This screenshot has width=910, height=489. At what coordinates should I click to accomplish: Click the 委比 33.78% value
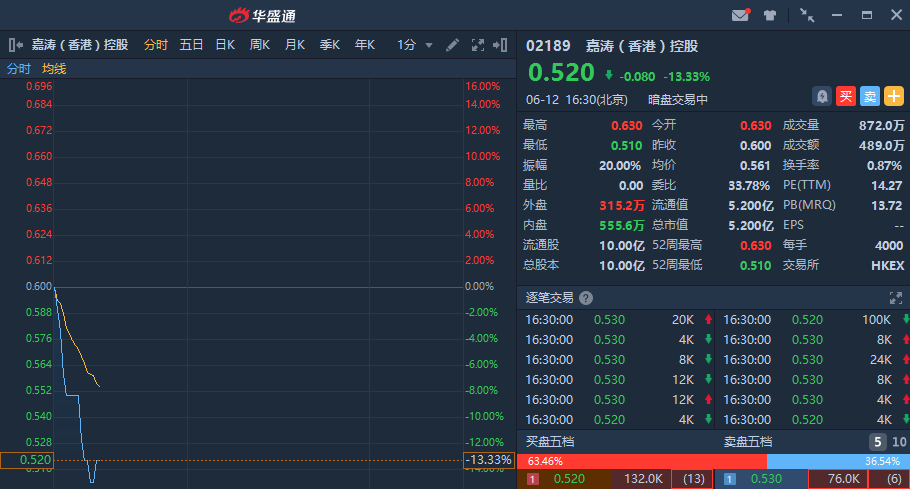click(x=749, y=186)
